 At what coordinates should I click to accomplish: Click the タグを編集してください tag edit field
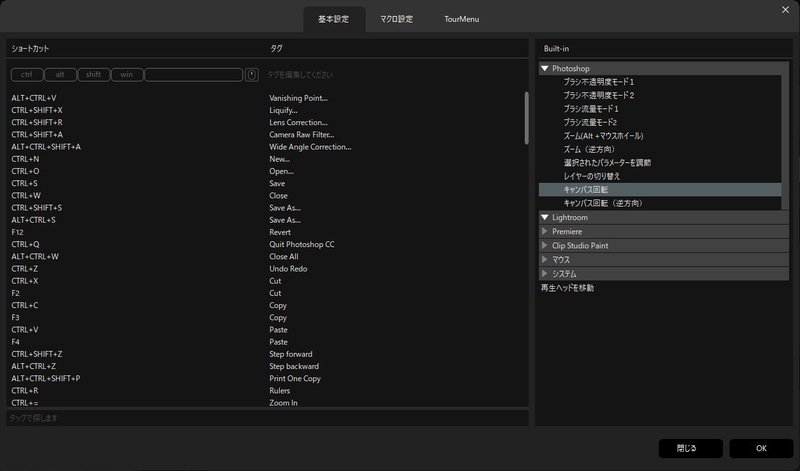tap(395, 75)
